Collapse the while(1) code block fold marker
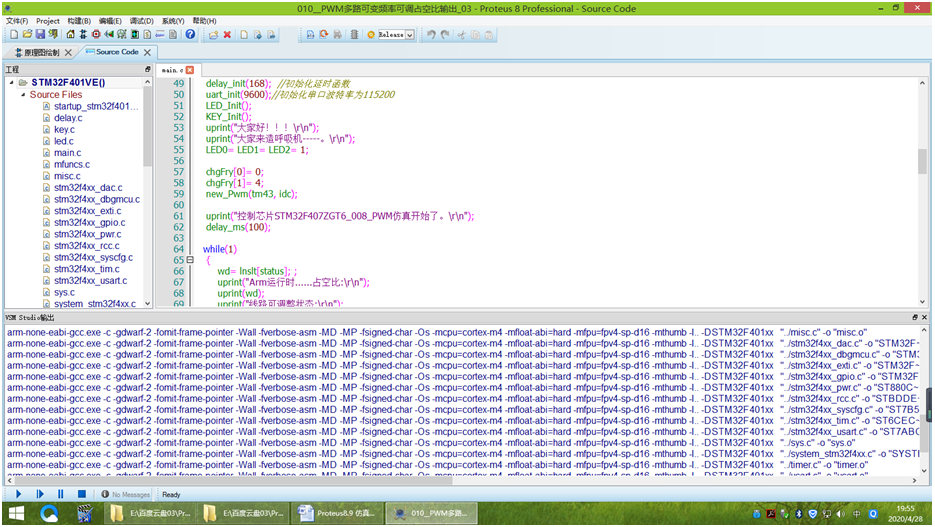935x527 pixels. tap(190, 260)
